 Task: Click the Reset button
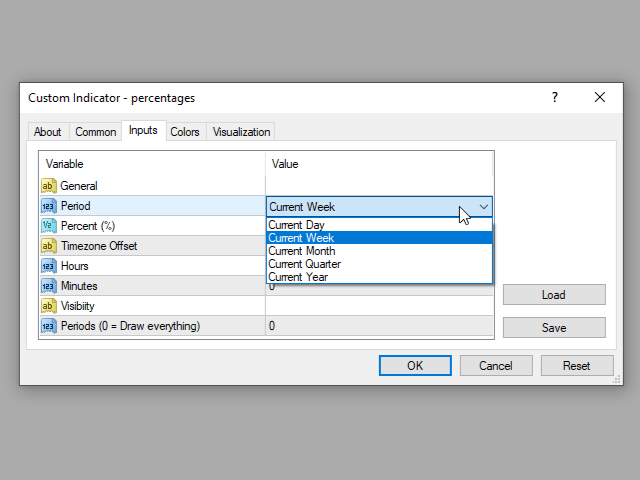tap(577, 365)
